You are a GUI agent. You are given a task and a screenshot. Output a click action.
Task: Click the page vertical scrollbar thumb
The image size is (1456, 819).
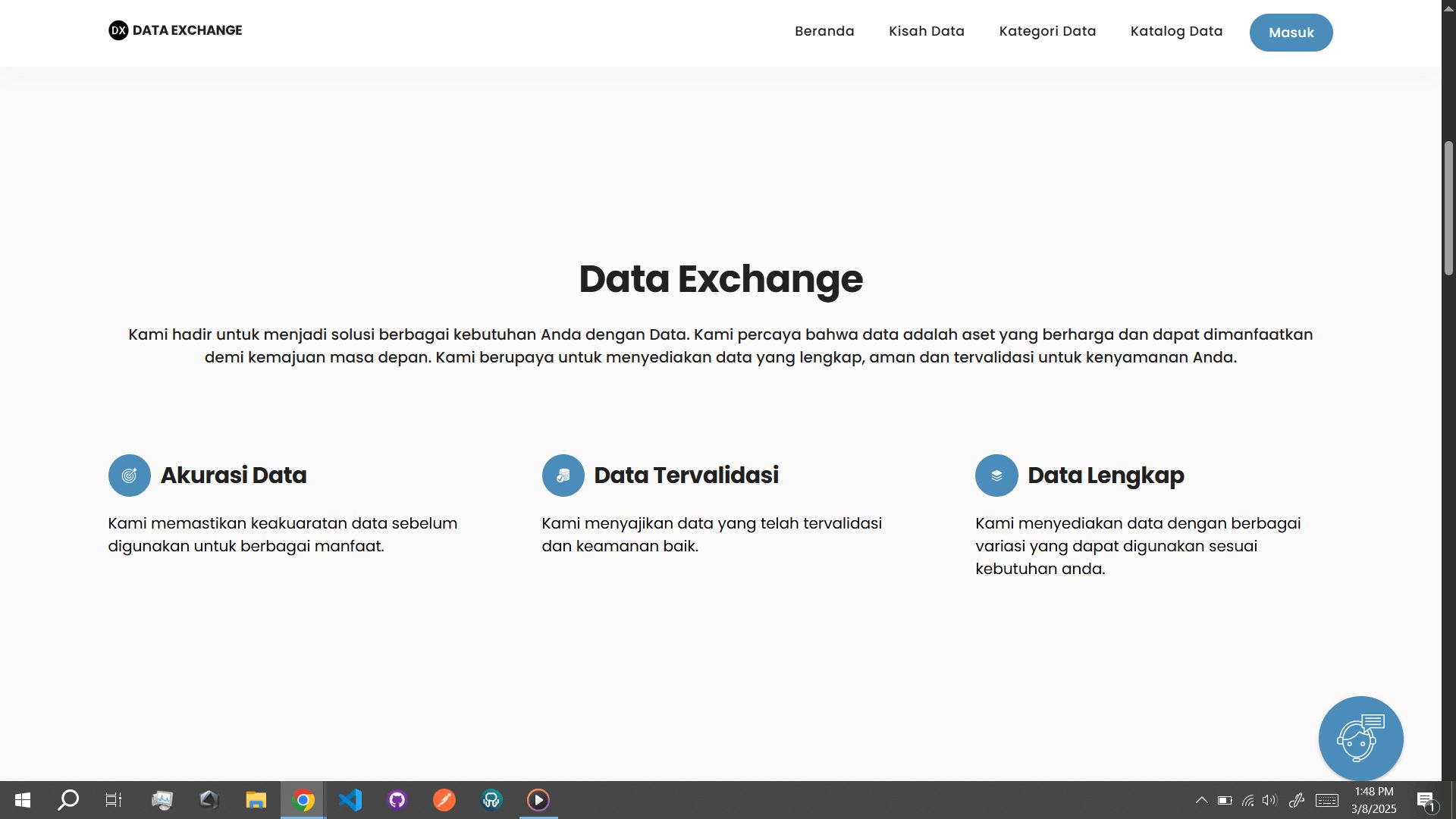(1448, 208)
